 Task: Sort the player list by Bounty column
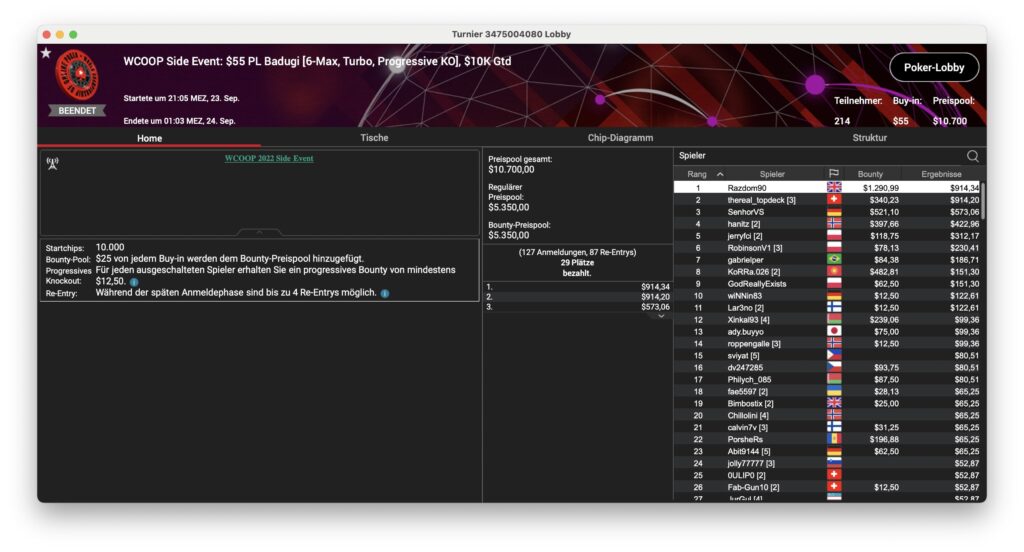pyautogui.click(x=870, y=174)
